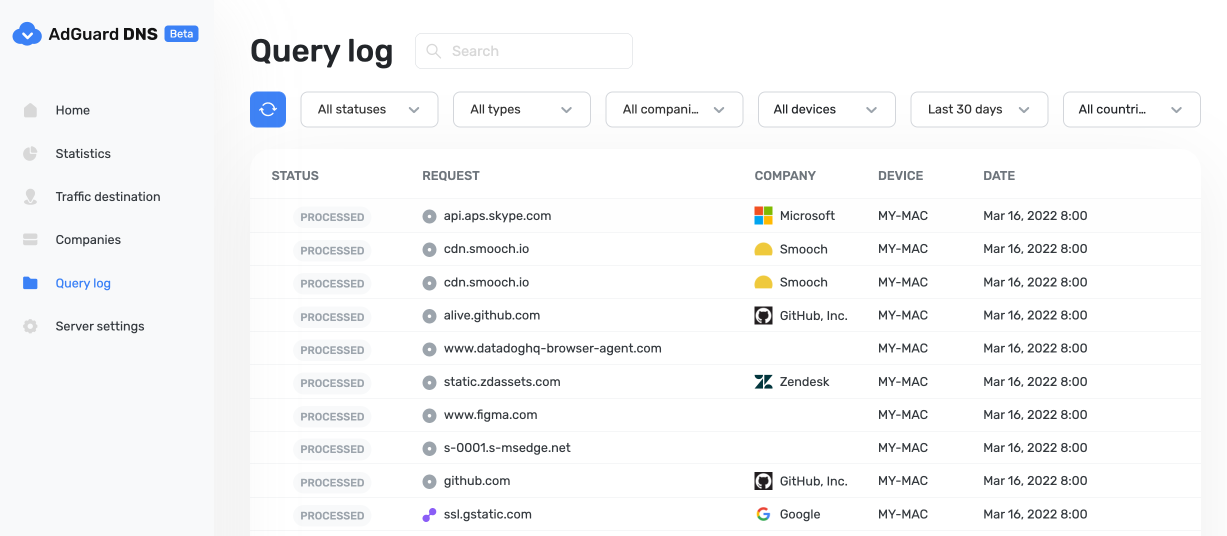Viewport: 1227px width, 536px height.
Task: Click the gray icon beside s-0001.s-msedge.net
Action: tap(429, 448)
